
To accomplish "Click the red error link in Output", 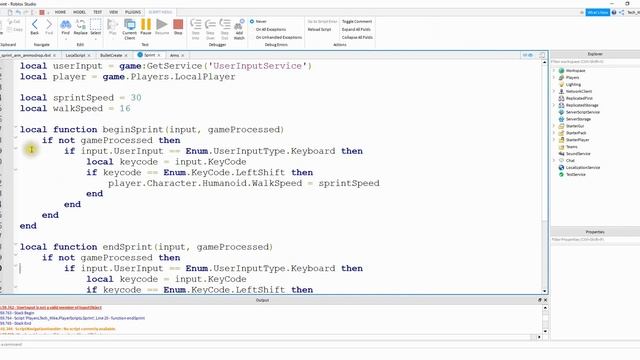I will (51, 307).
